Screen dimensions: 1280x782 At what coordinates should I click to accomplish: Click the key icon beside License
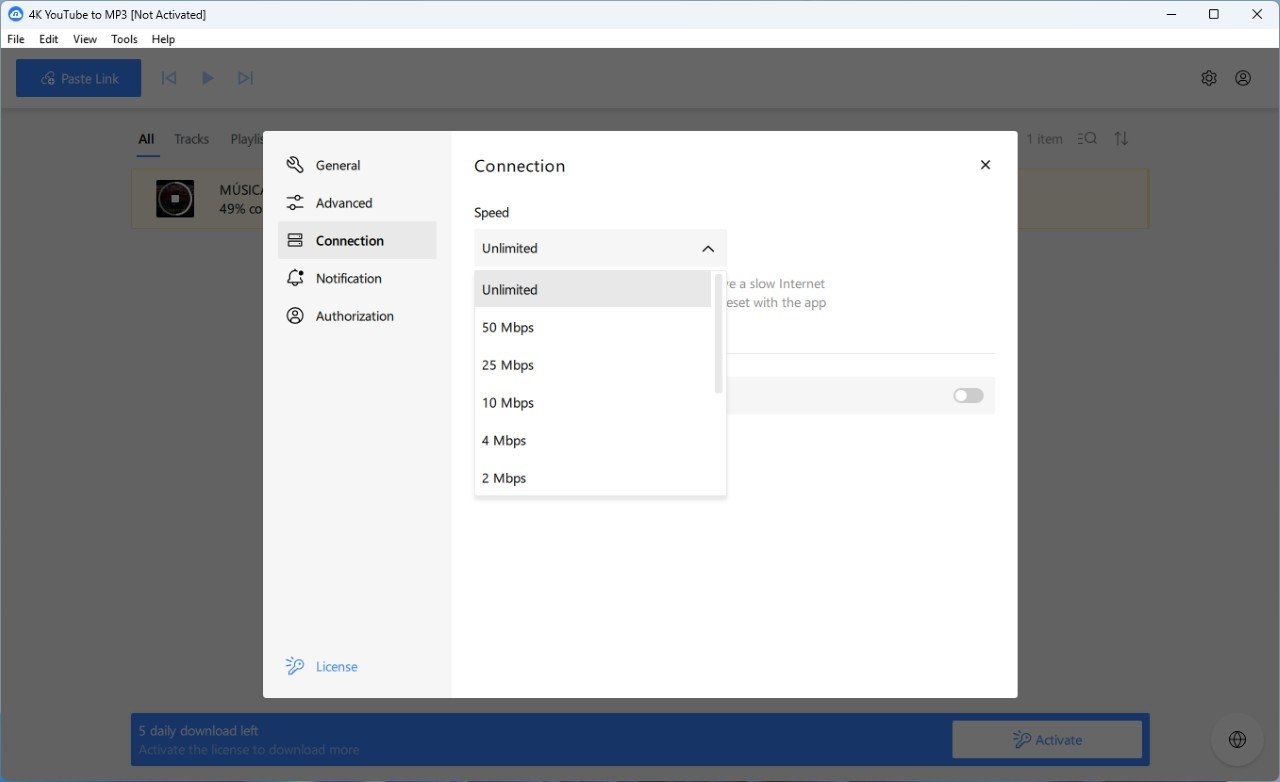coord(295,666)
